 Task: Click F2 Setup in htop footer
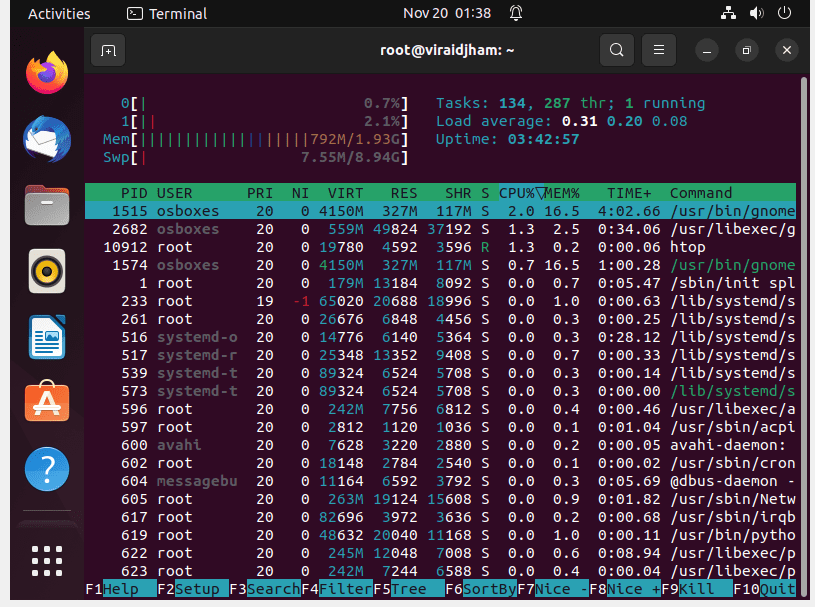(192, 589)
